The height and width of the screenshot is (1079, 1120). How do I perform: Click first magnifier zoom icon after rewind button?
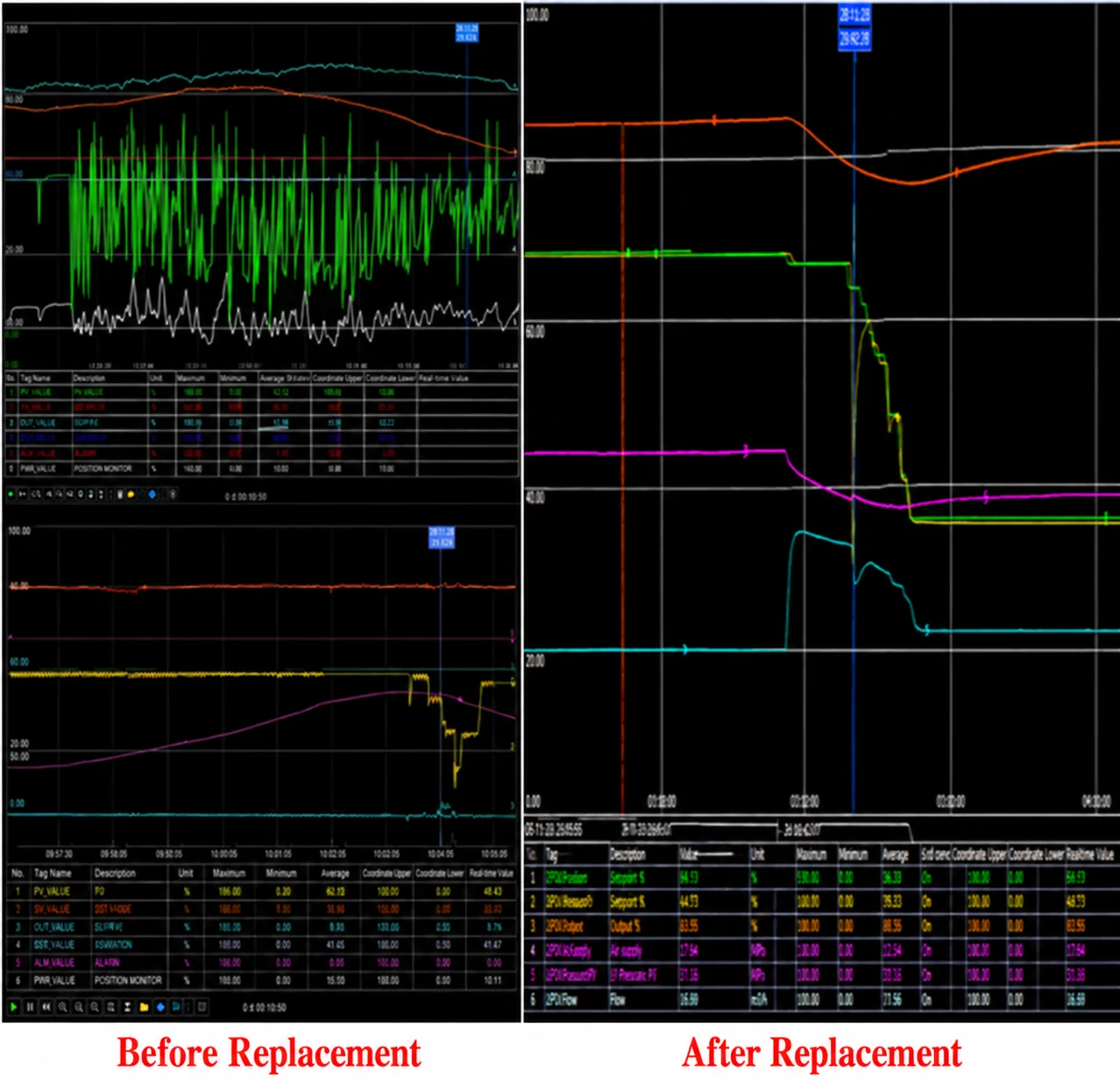pyautogui.click(x=62, y=1007)
